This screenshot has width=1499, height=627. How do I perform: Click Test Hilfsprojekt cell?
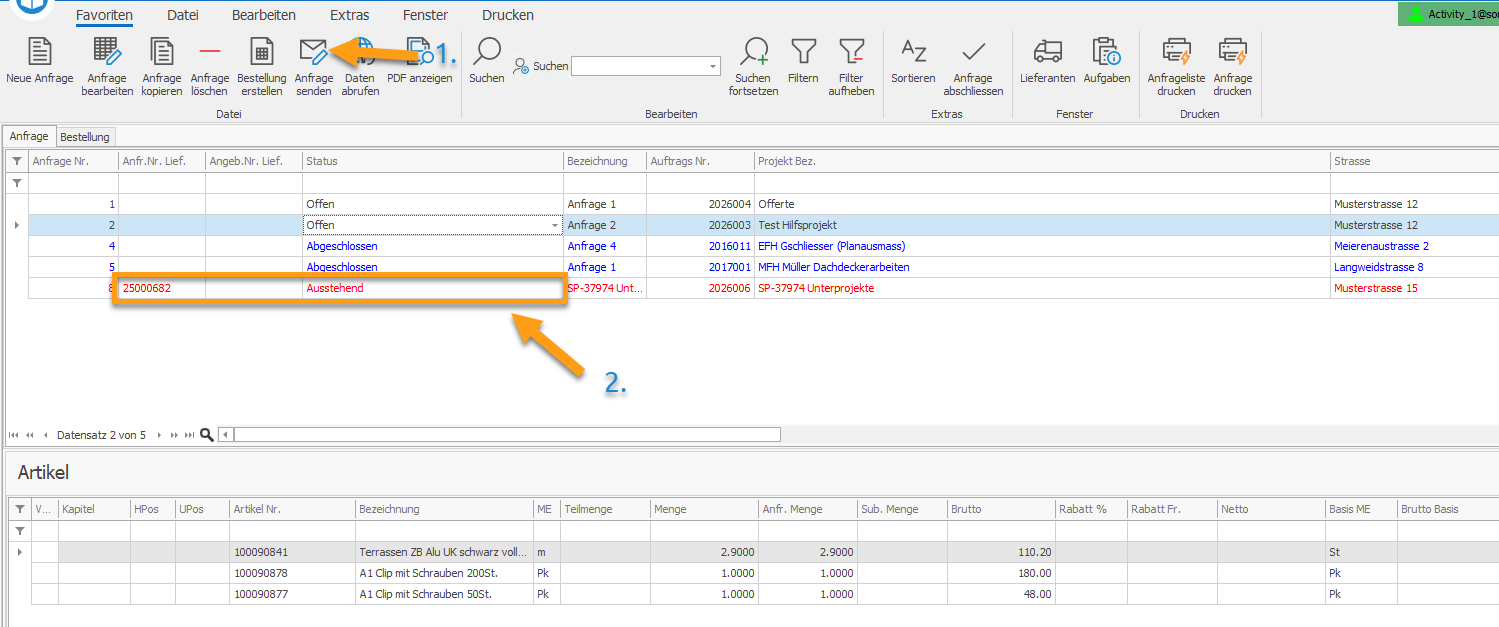coord(1042,225)
